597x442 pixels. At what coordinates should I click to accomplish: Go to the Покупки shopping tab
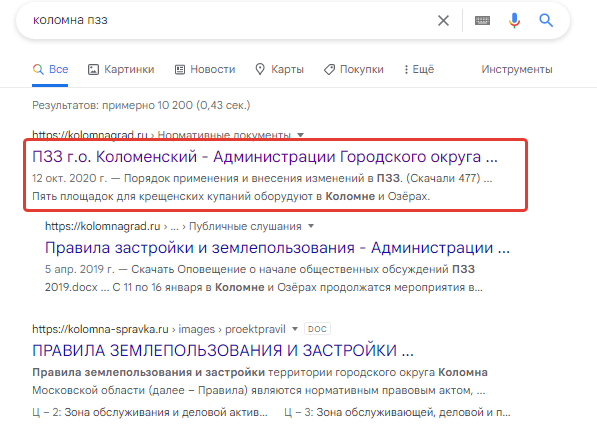pos(354,69)
